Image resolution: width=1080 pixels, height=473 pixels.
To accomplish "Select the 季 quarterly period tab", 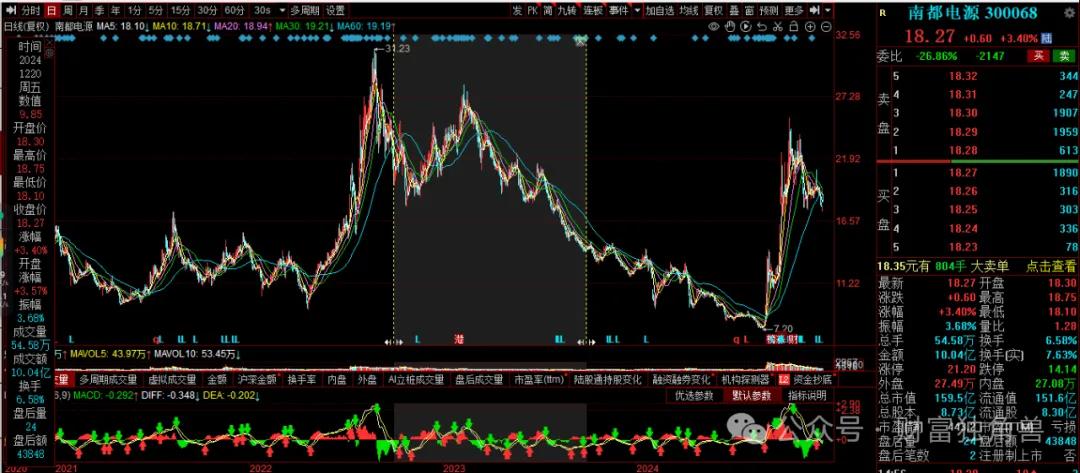I will click(99, 10).
